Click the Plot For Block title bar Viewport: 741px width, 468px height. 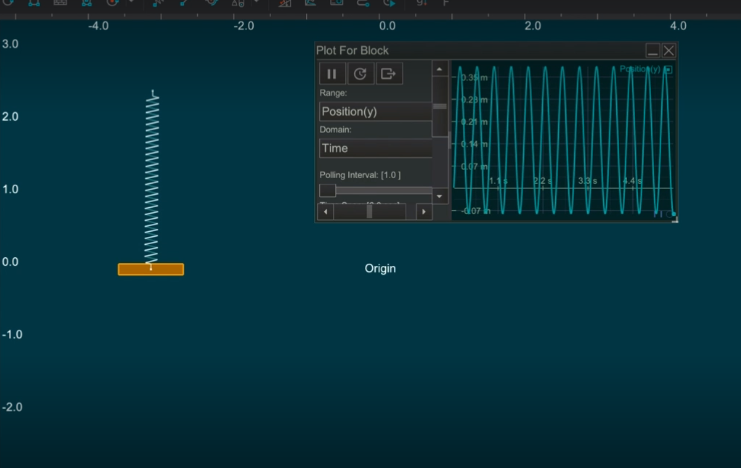480,51
